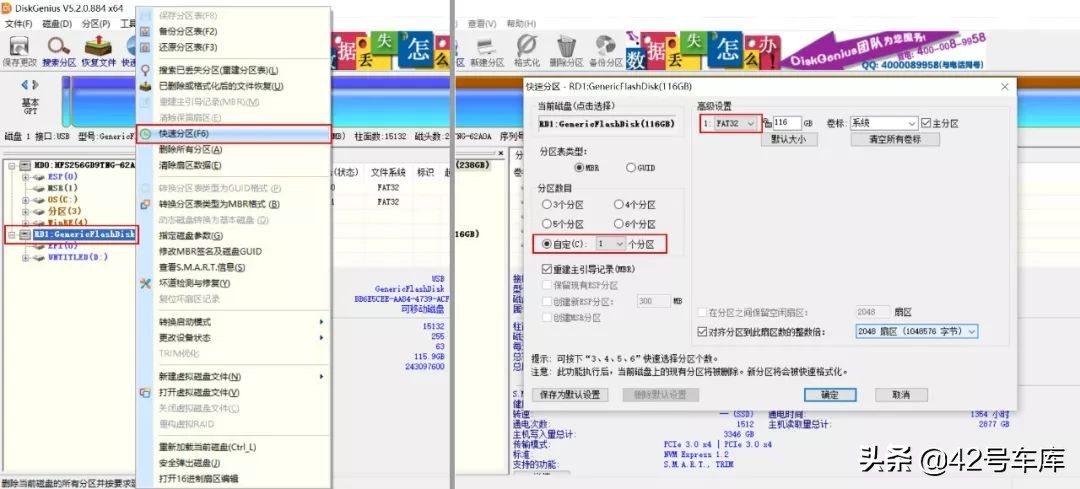Viewport: 1080px width, 489px height.
Task: Select the GUID partition table radio button
Action: point(630,167)
